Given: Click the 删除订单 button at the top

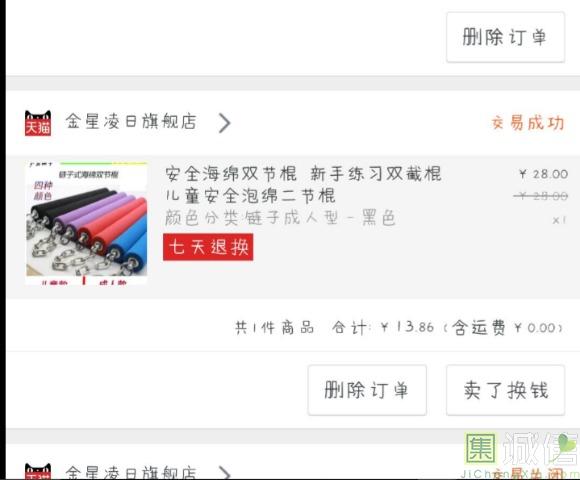Looking at the screenshot, I should pos(505,37).
